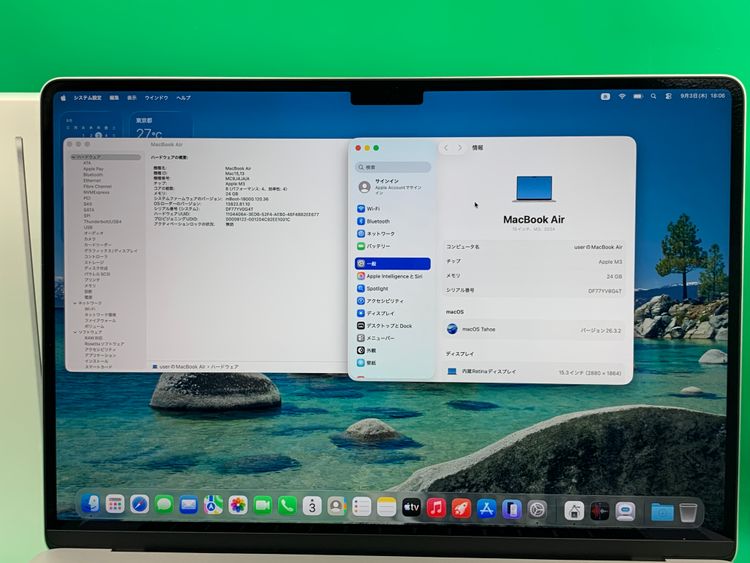
Task: Click the Tokyo weather widget on desktop
Action: pos(161,125)
